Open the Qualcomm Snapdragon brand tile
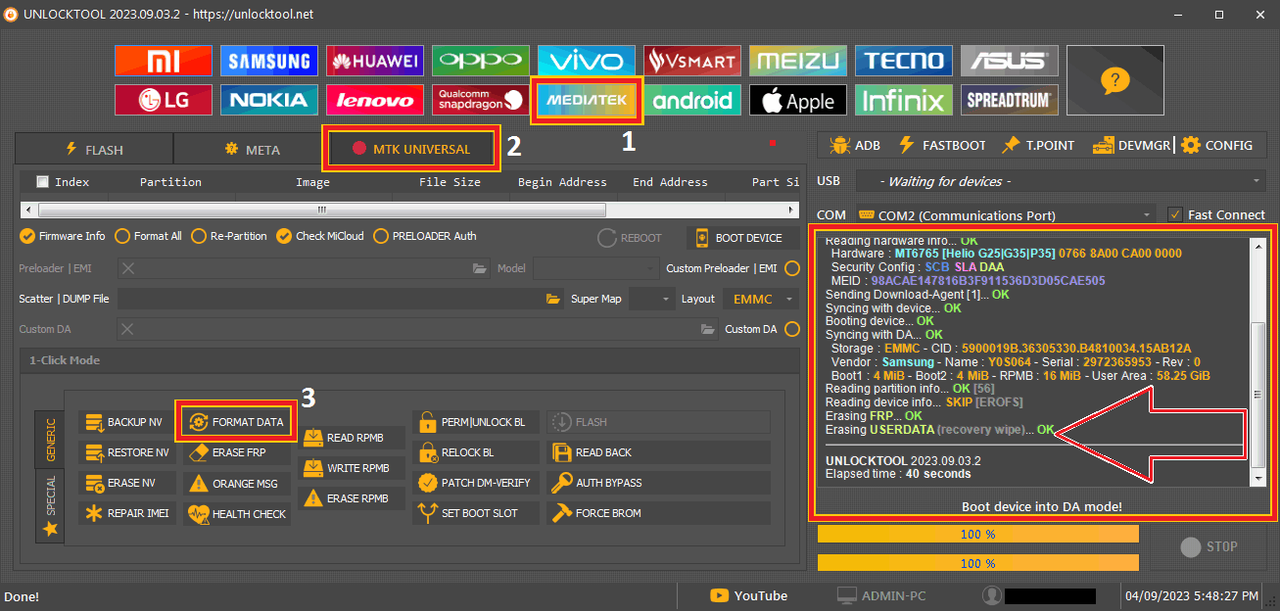This screenshot has height=611, width=1280. (x=481, y=100)
